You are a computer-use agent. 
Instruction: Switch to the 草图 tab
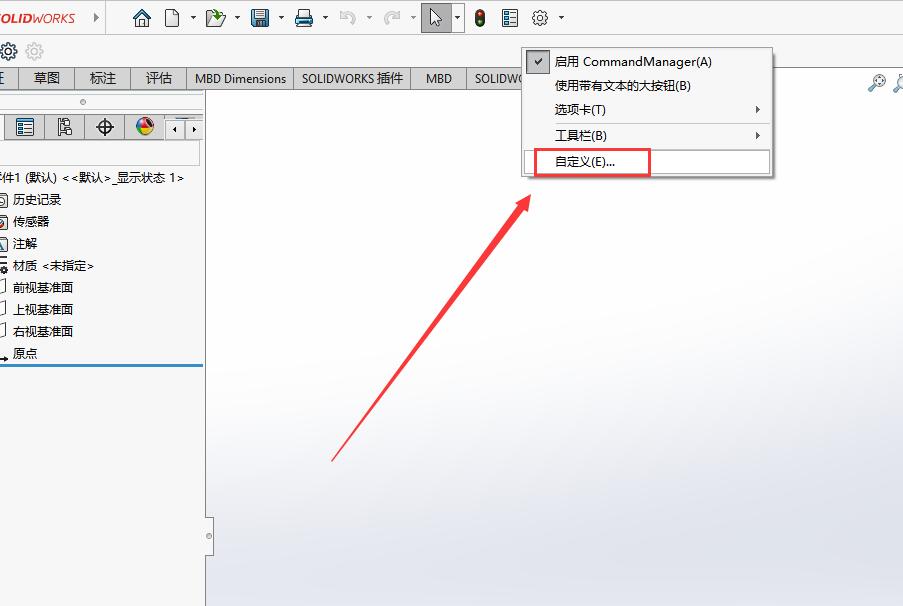coord(47,78)
